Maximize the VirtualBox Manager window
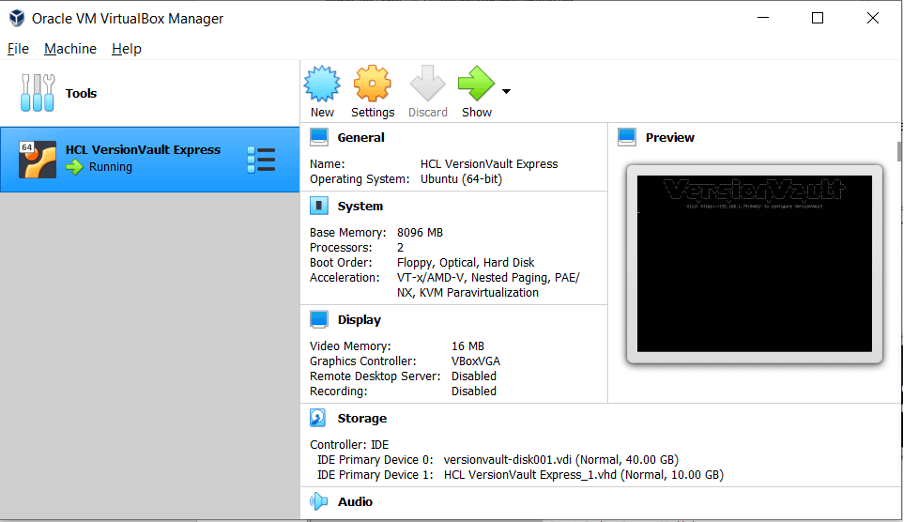Screen dimensions: 904x522 click(818, 18)
